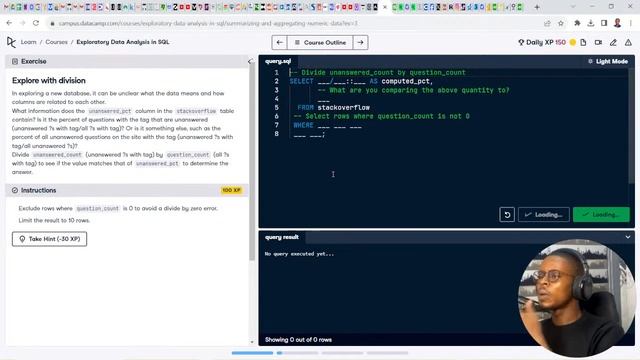Open the Daily XP indicator
This screenshot has height=360, width=640.
(x=542, y=42)
